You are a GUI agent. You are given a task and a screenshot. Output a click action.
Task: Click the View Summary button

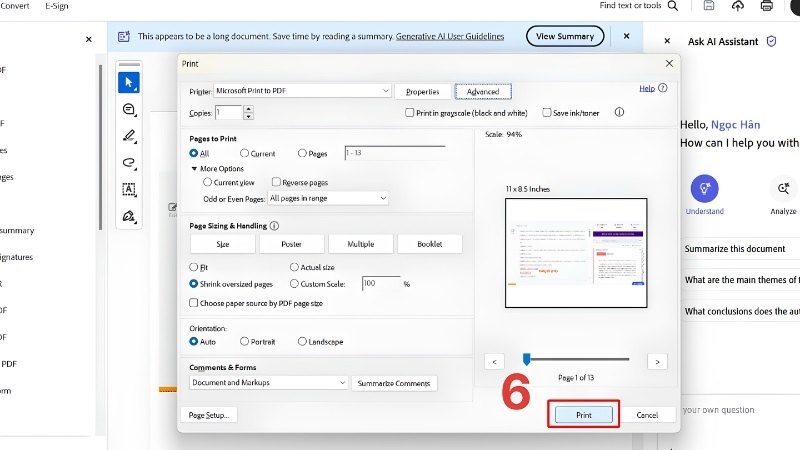click(565, 36)
